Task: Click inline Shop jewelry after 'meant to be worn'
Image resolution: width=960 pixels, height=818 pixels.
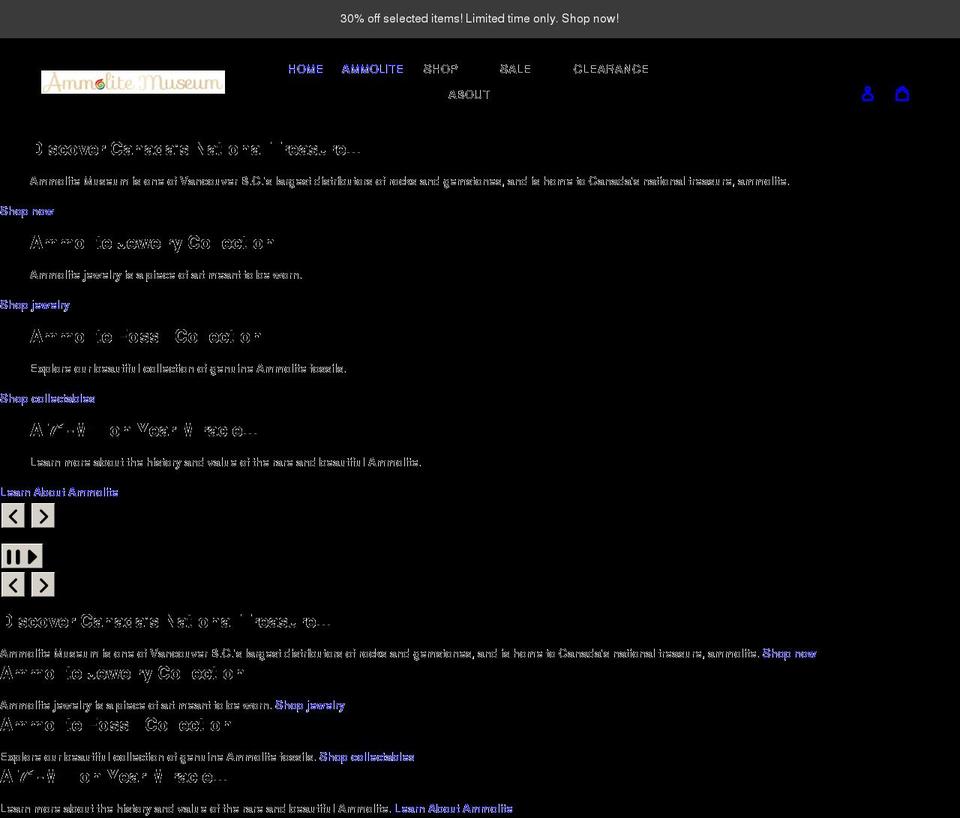Action: click(310, 705)
